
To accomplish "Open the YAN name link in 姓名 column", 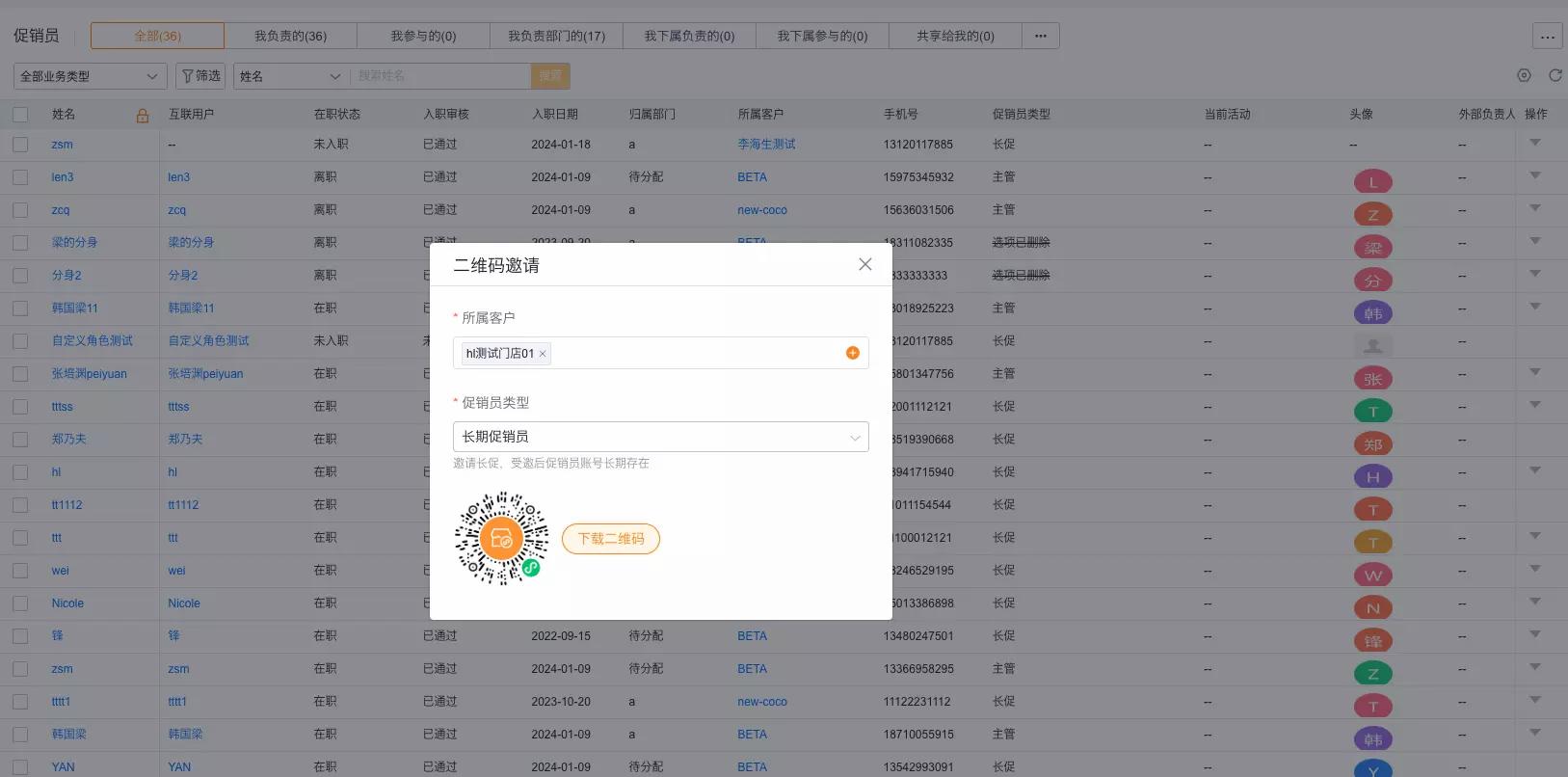I will click(63, 767).
